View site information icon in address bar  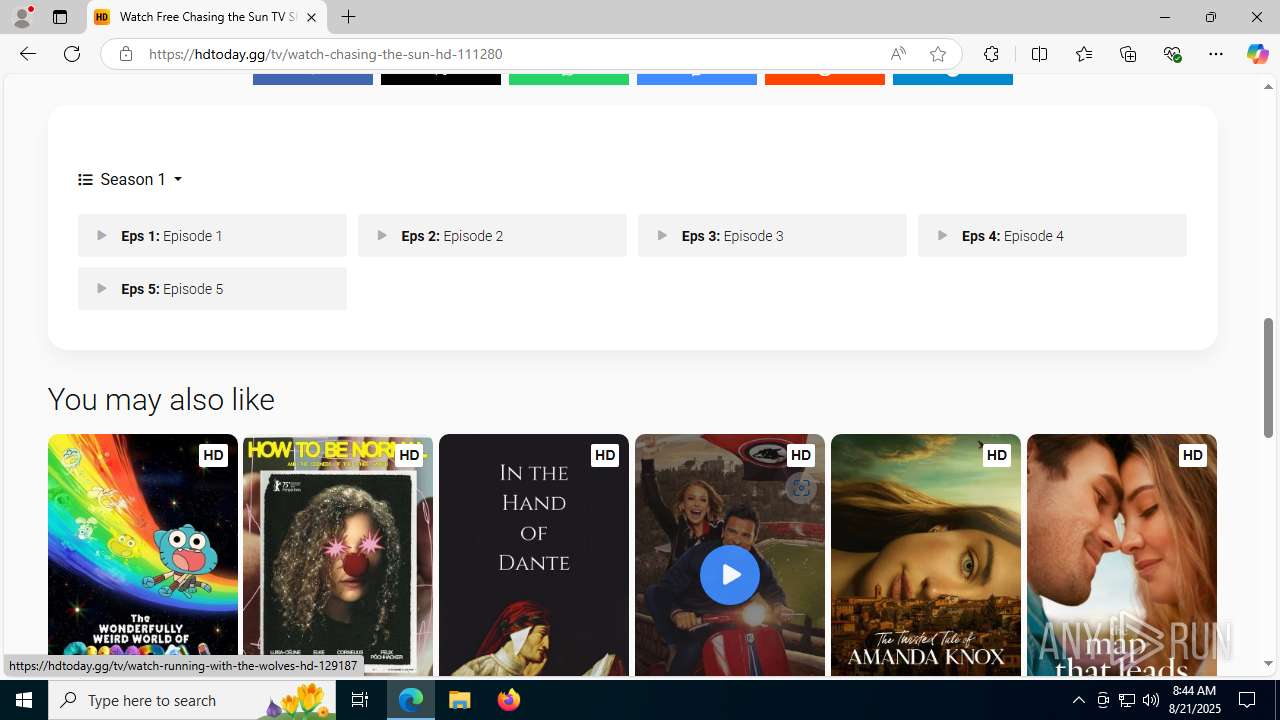coord(126,54)
